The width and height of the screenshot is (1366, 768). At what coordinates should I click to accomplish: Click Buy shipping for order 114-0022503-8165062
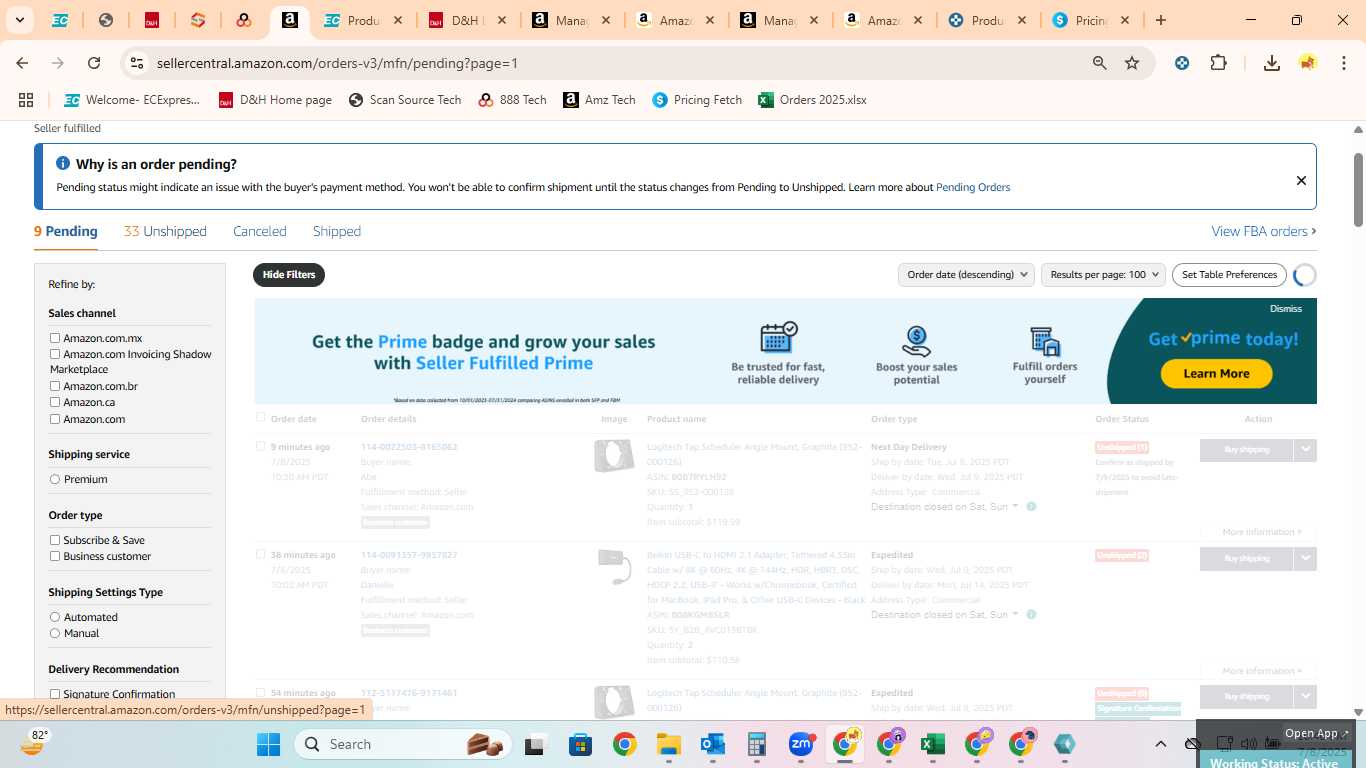coord(1247,450)
